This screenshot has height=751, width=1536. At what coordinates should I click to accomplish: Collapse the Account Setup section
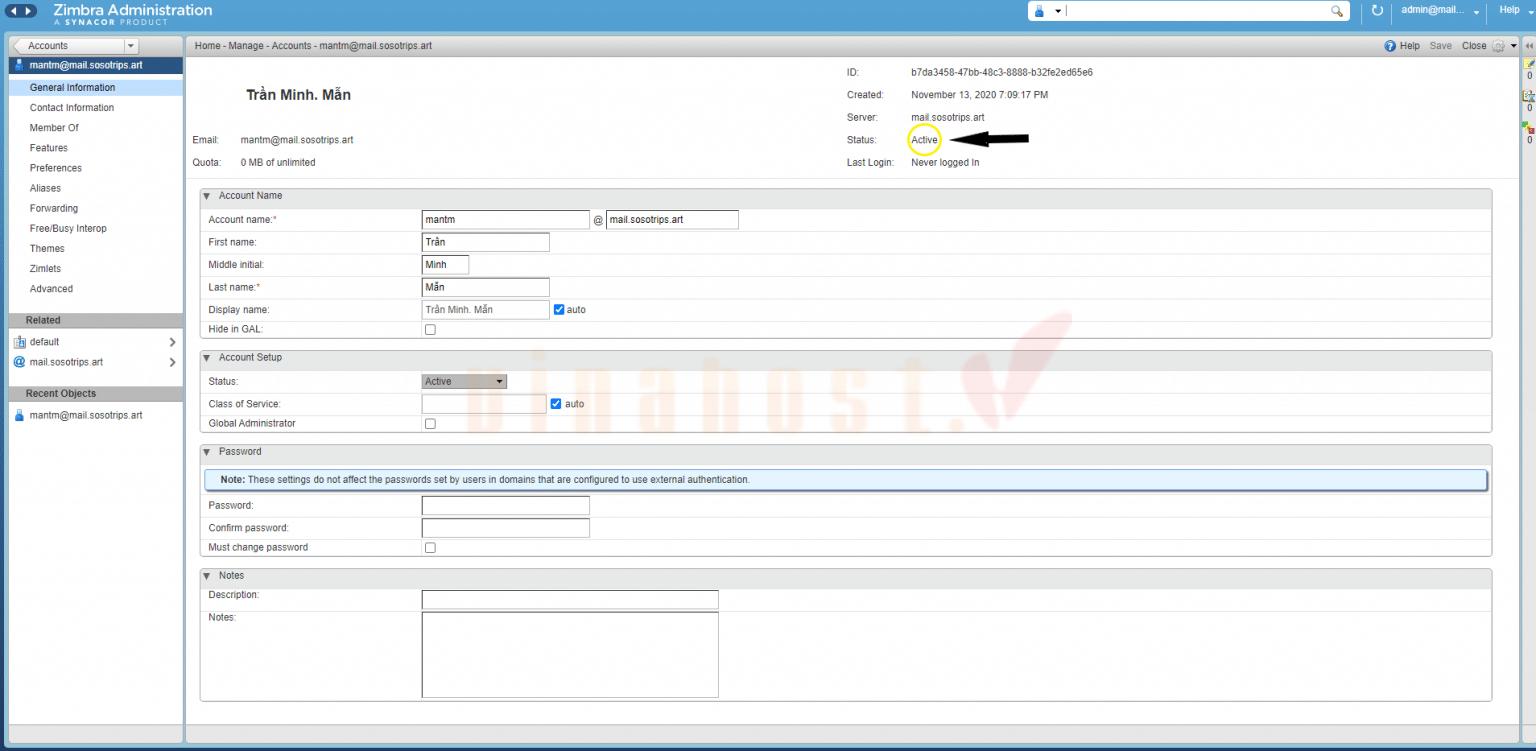coord(207,358)
